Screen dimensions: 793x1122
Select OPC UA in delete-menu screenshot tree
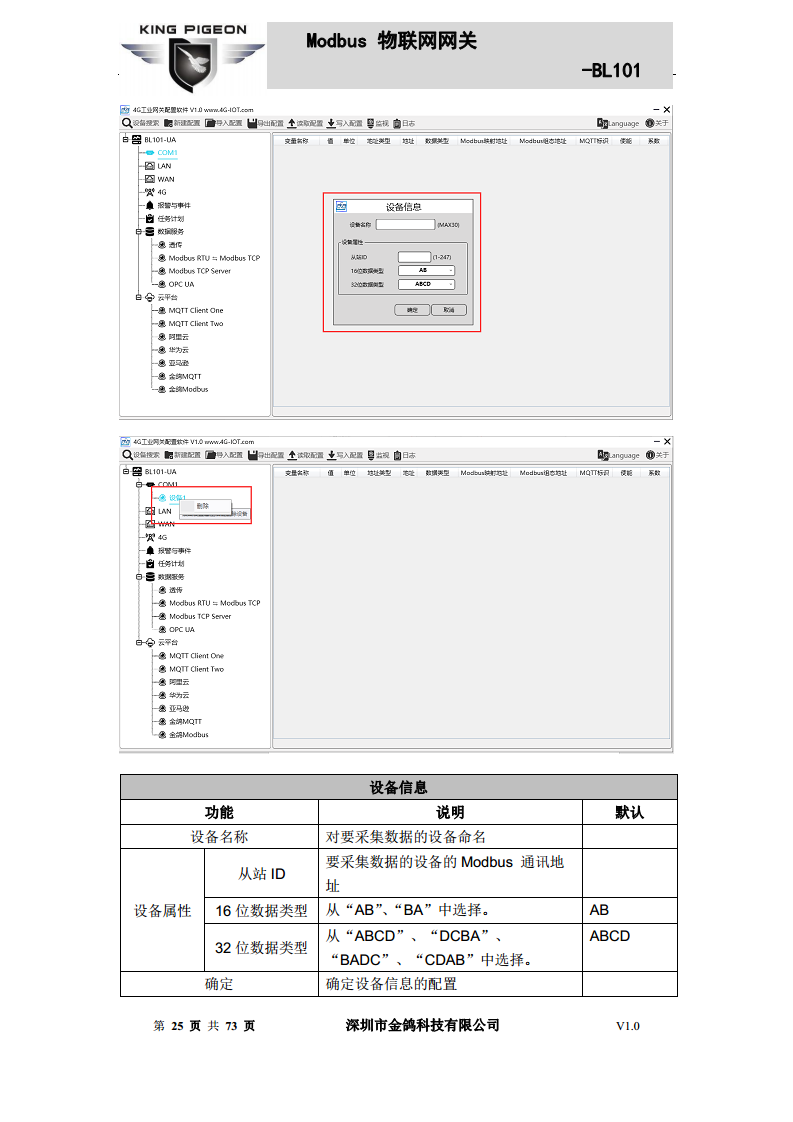182,630
